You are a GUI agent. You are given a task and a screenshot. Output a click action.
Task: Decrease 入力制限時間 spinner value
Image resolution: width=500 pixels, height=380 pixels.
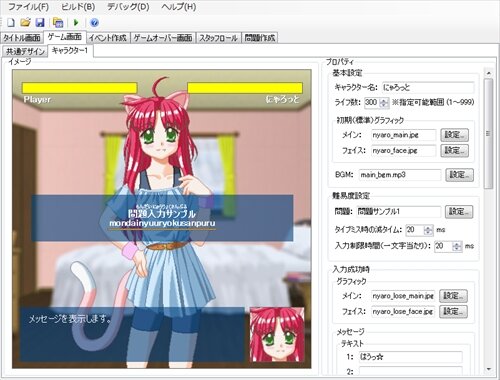point(457,249)
